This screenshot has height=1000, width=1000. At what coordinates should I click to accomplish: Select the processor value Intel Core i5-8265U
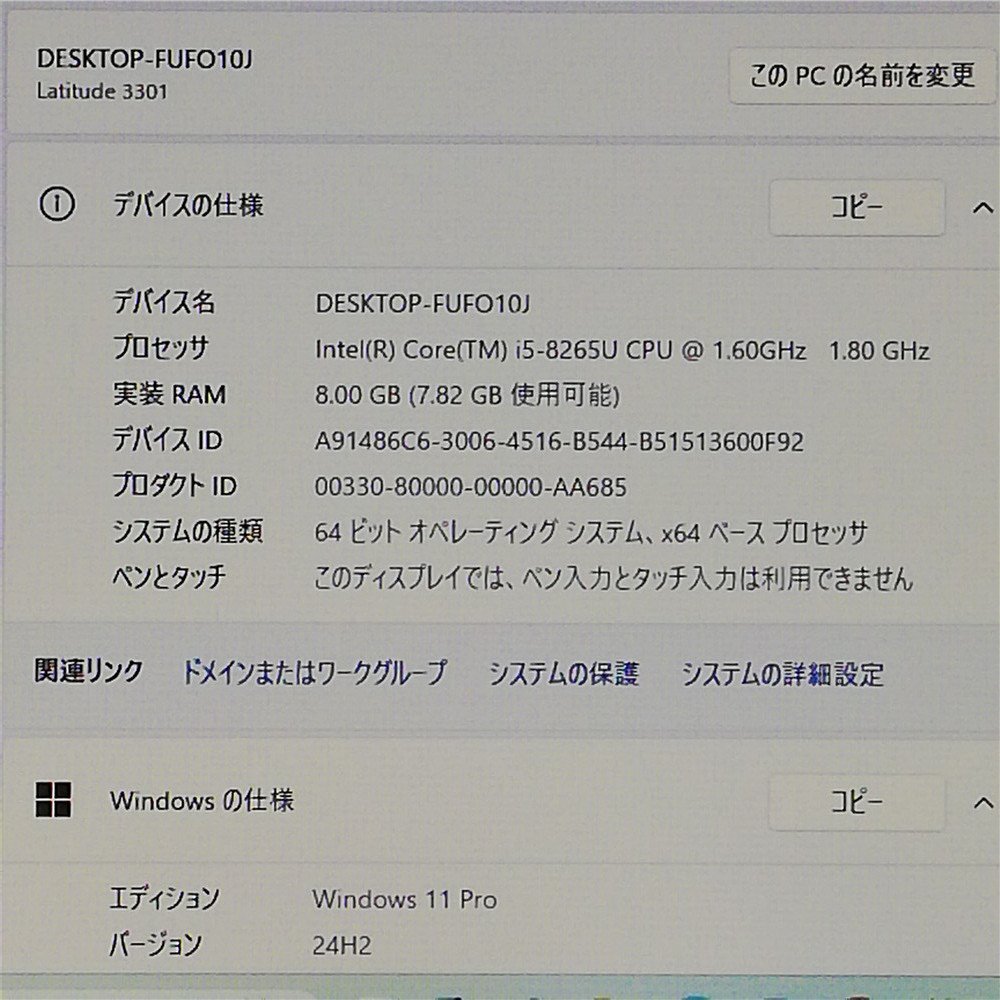(622, 350)
